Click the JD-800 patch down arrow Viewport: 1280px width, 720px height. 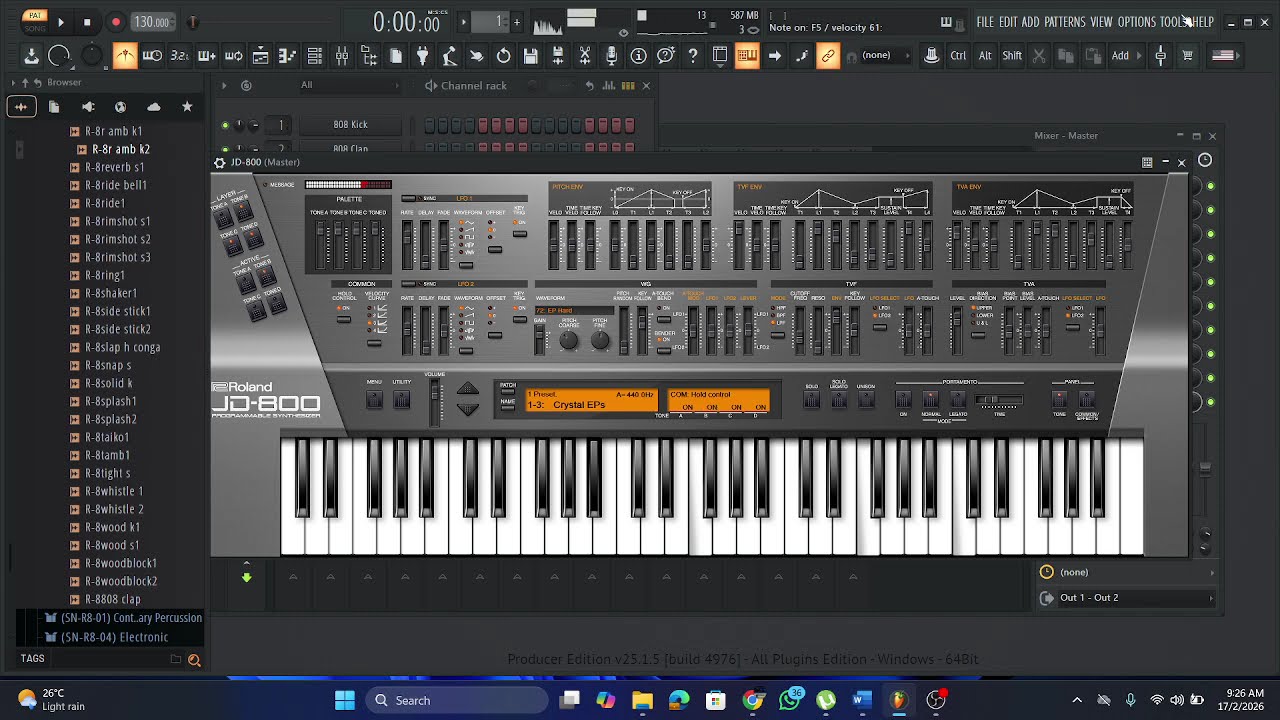click(467, 408)
